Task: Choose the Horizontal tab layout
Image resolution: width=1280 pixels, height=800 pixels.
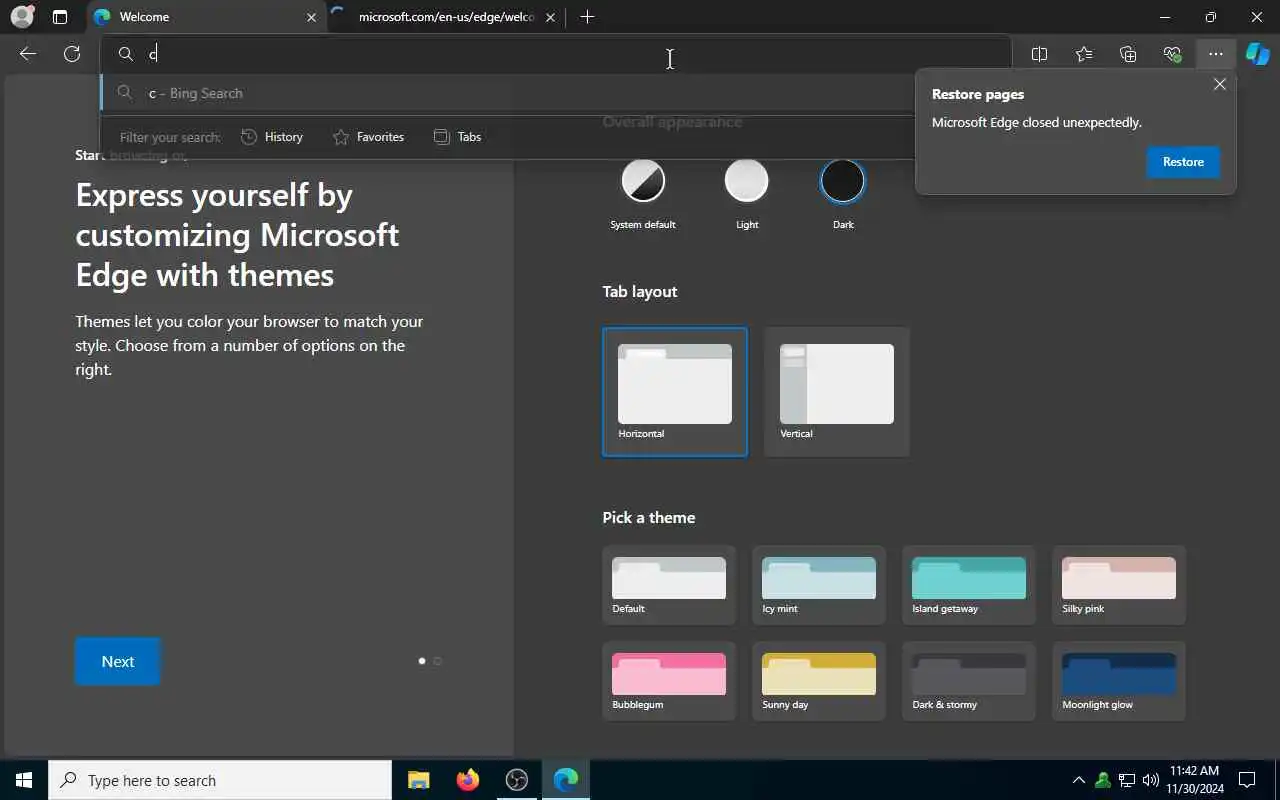Action: click(675, 392)
